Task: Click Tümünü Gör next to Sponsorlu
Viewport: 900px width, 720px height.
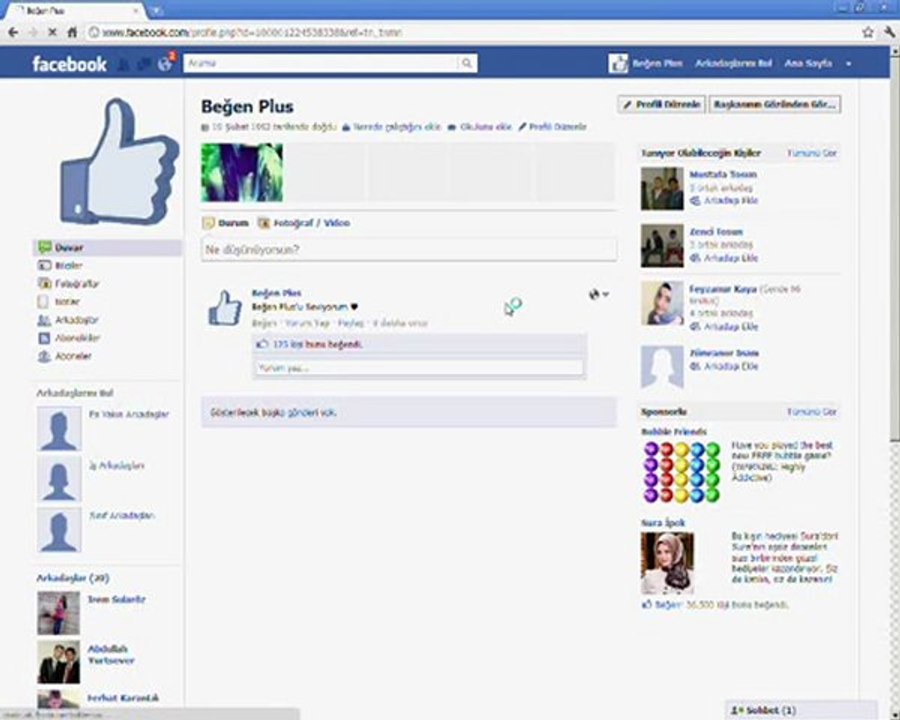Action: point(812,412)
